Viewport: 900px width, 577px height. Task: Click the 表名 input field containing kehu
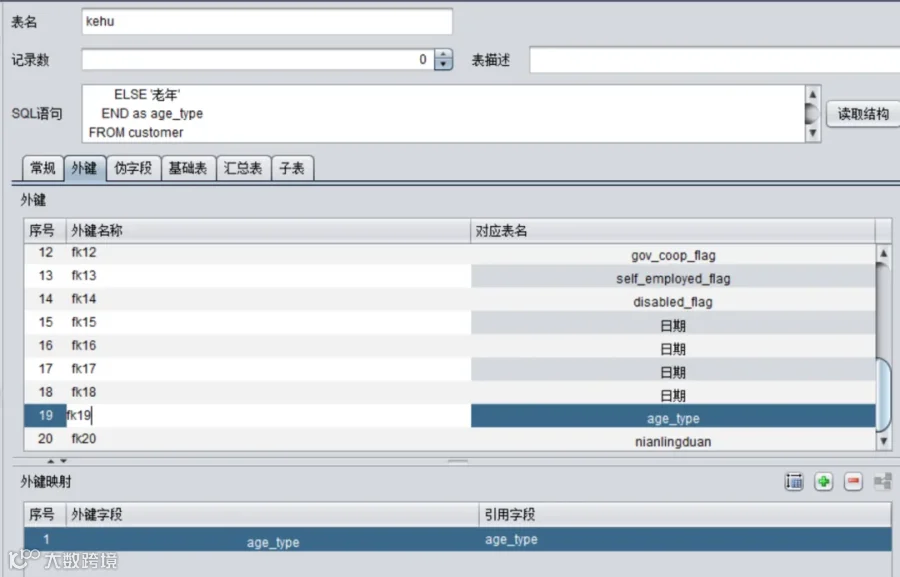[267, 21]
